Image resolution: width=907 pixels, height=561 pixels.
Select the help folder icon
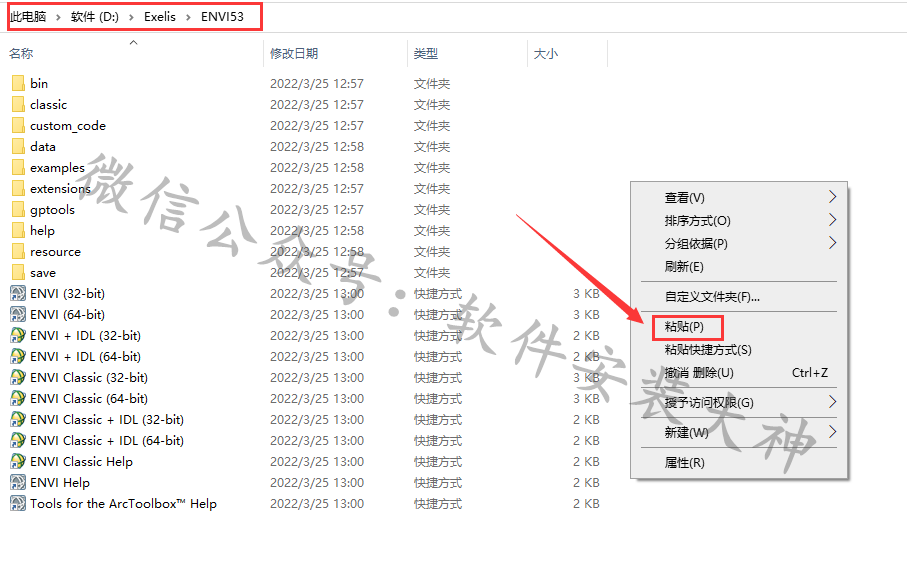[x=18, y=231]
